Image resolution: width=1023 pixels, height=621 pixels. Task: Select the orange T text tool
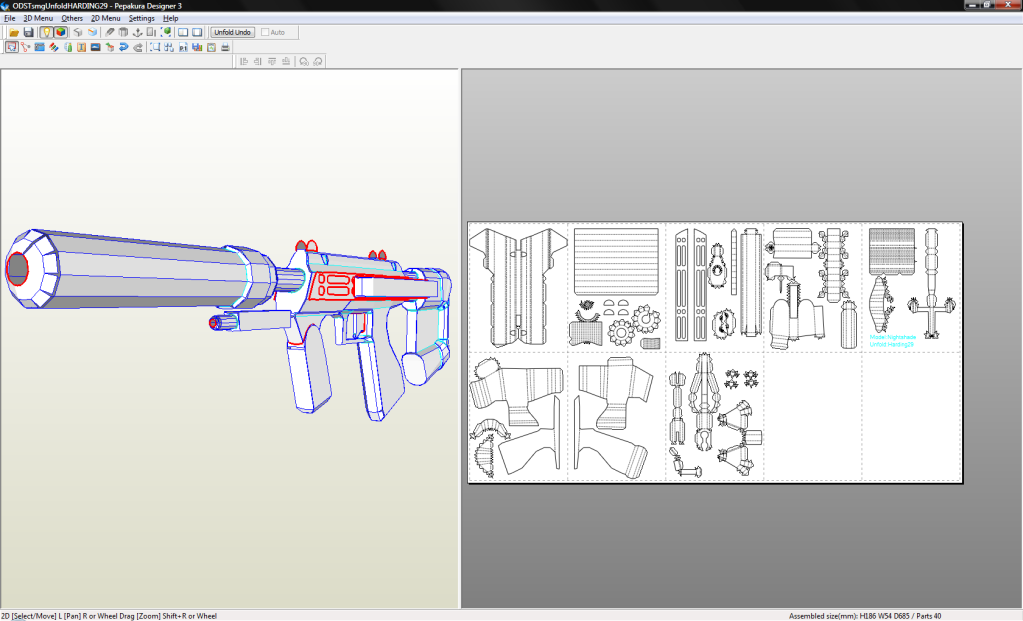(82, 47)
